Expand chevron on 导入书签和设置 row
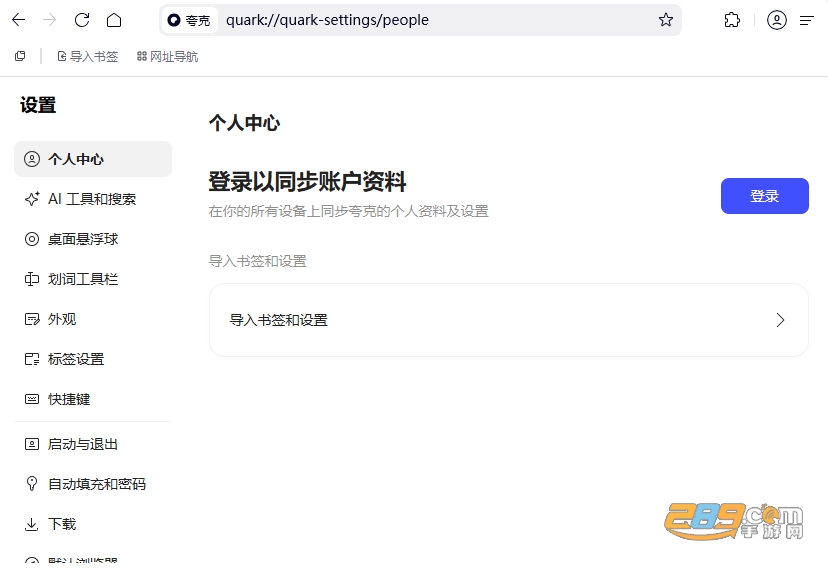828x579 pixels. [780, 320]
